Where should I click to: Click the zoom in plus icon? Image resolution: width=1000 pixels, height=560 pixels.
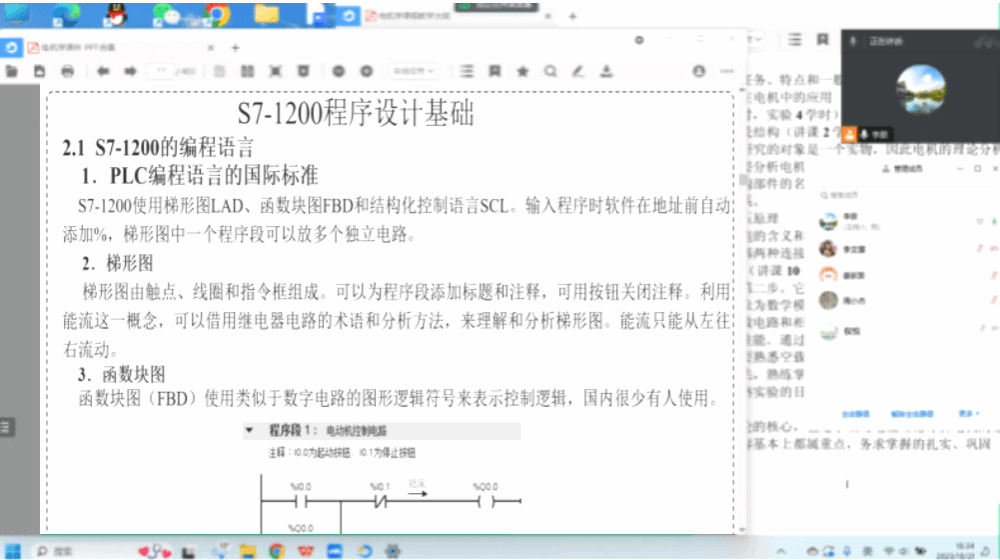tap(367, 72)
